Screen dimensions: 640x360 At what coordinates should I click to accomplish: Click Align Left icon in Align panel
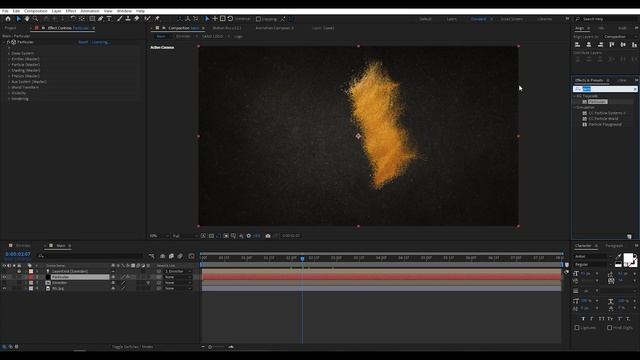pos(577,44)
